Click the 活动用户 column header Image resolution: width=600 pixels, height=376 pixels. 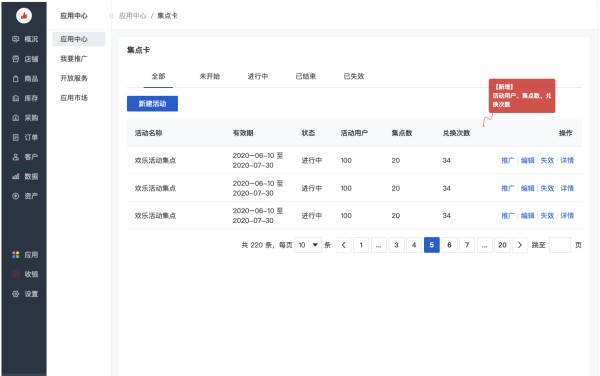pyautogui.click(x=354, y=133)
